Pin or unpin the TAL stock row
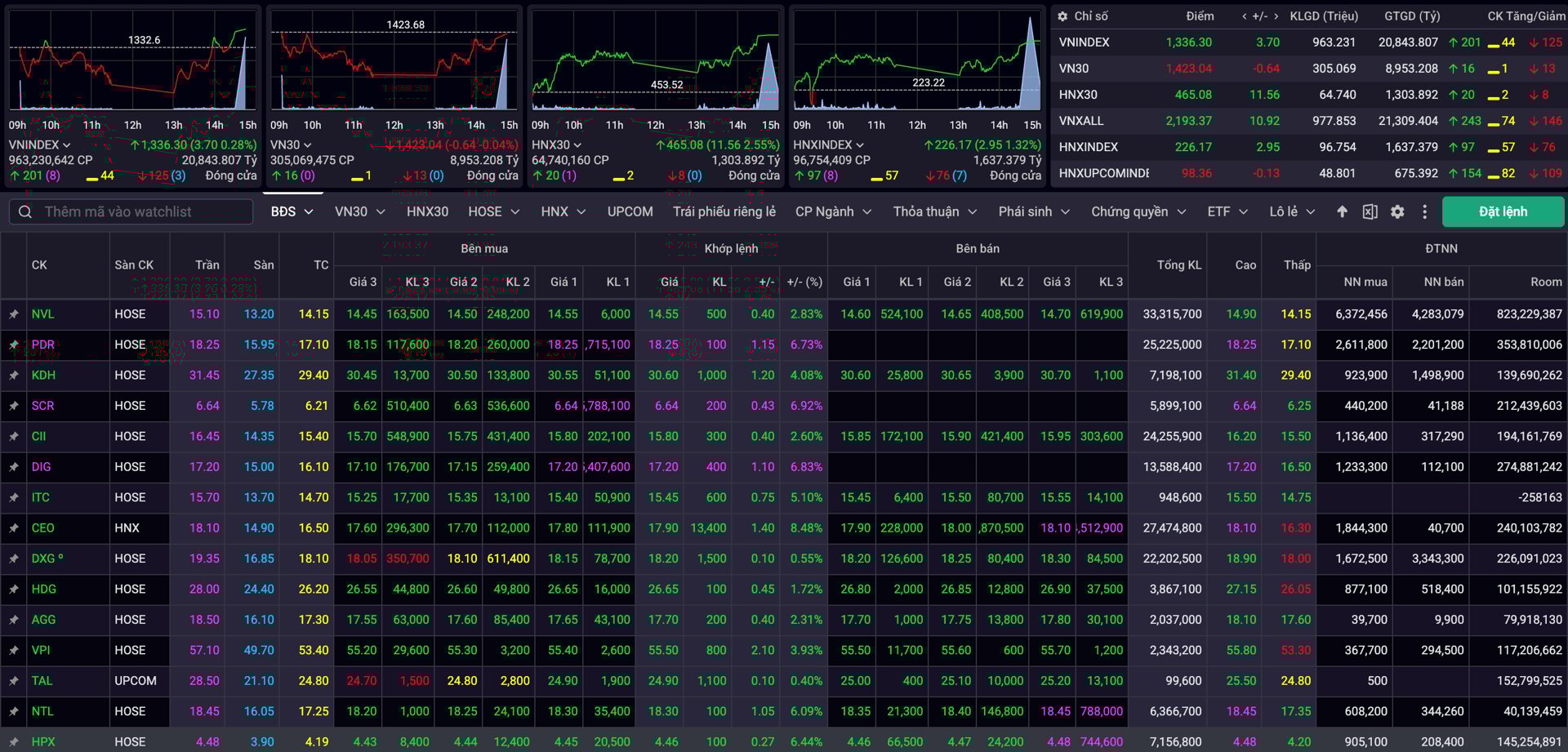Image resolution: width=1568 pixels, height=752 pixels. (x=14, y=681)
